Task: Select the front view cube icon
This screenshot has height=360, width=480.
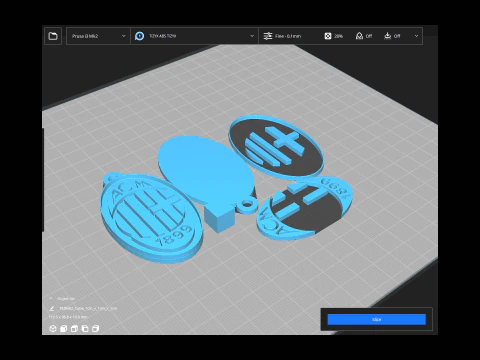Action: (x=63, y=329)
